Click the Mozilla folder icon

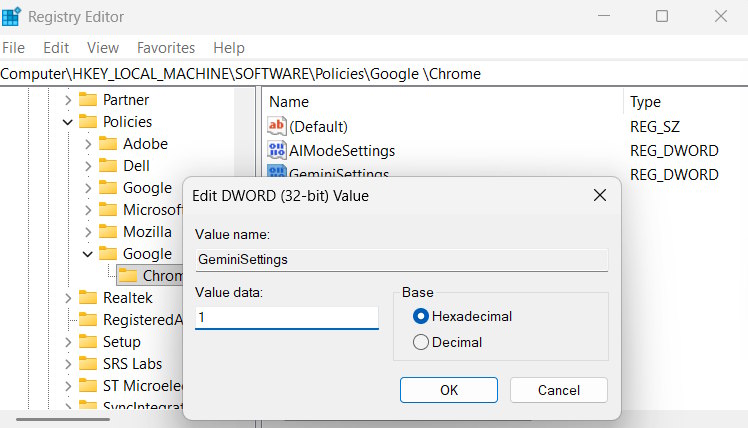click(x=108, y=231)
